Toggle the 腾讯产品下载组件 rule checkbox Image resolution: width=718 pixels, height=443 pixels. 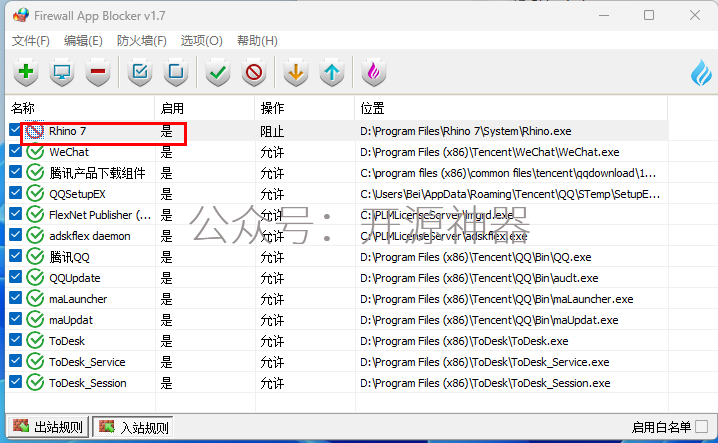pos(15,172)
